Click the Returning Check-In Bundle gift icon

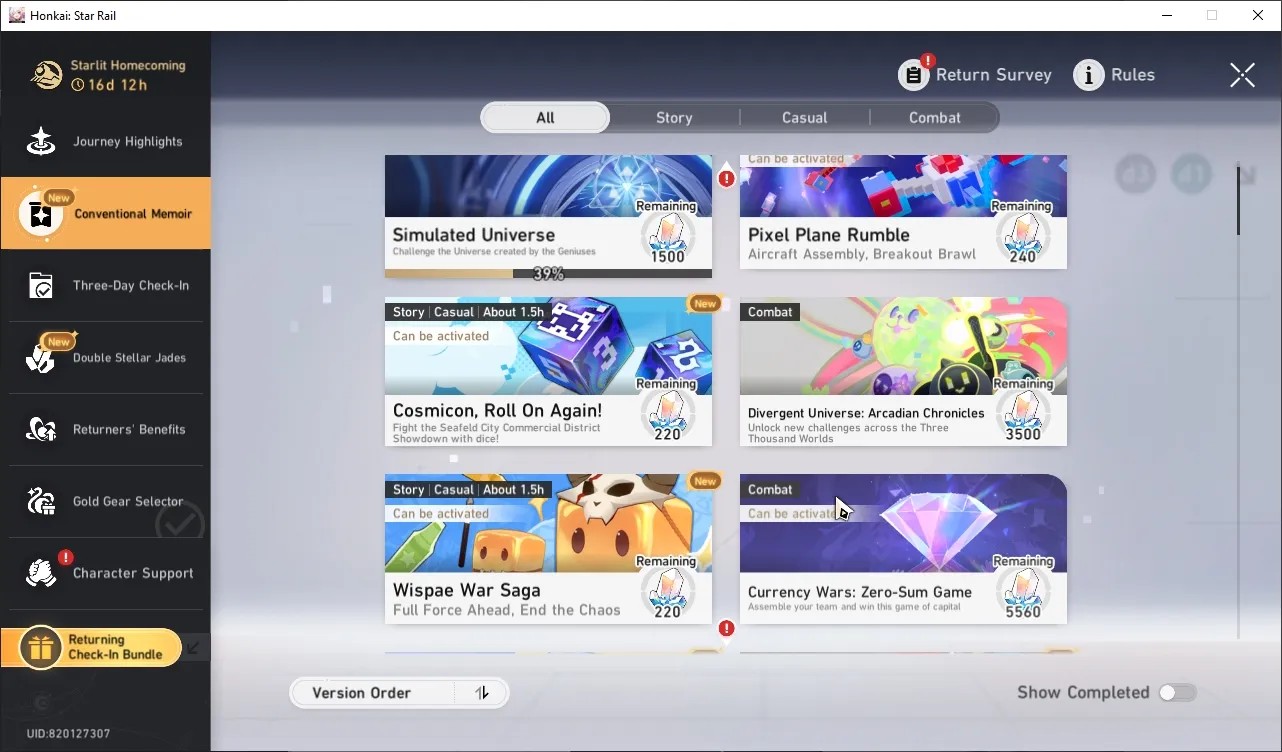coord(40,648)
